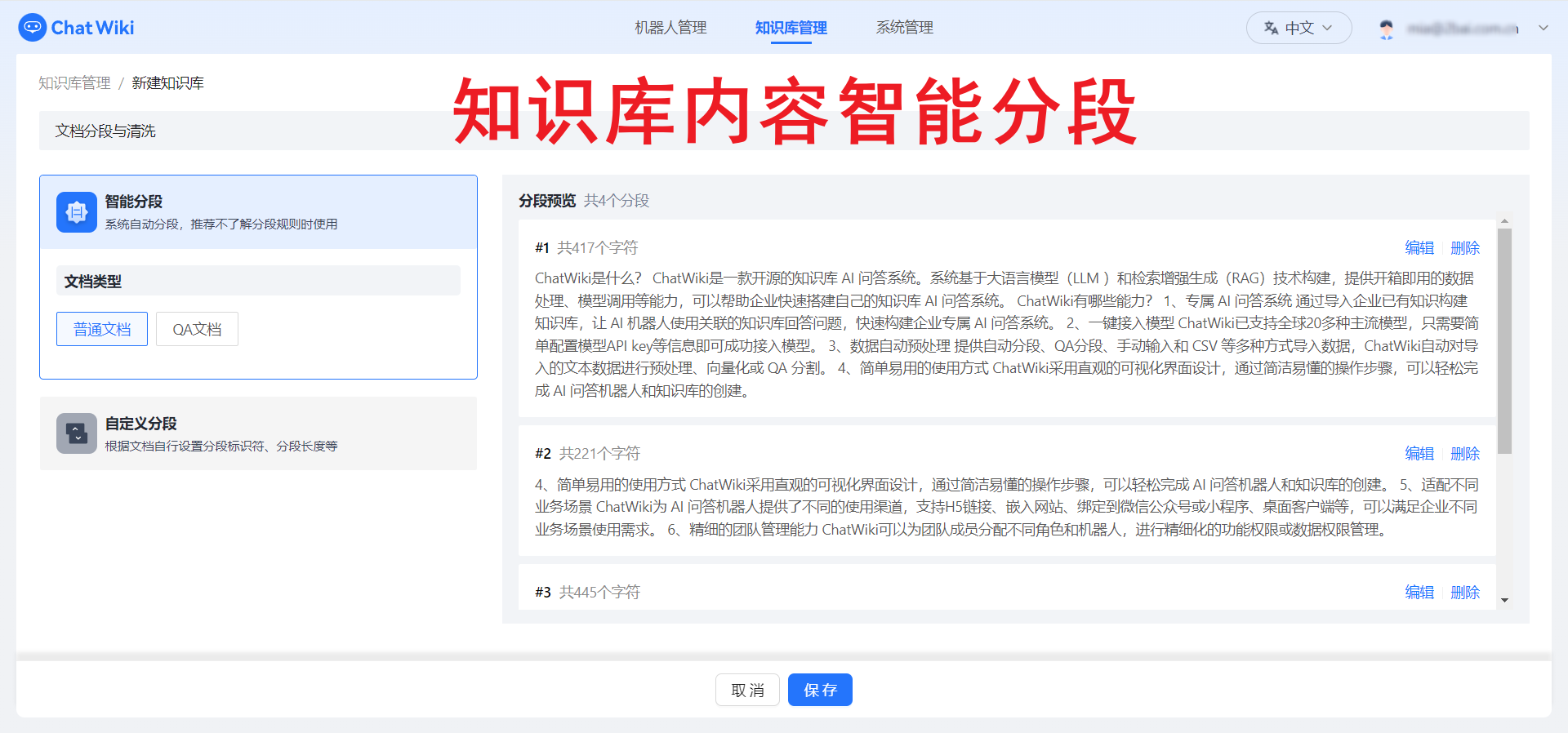
Task: Click the preview scrollbar thumb
Action: tap(1504, 340)
